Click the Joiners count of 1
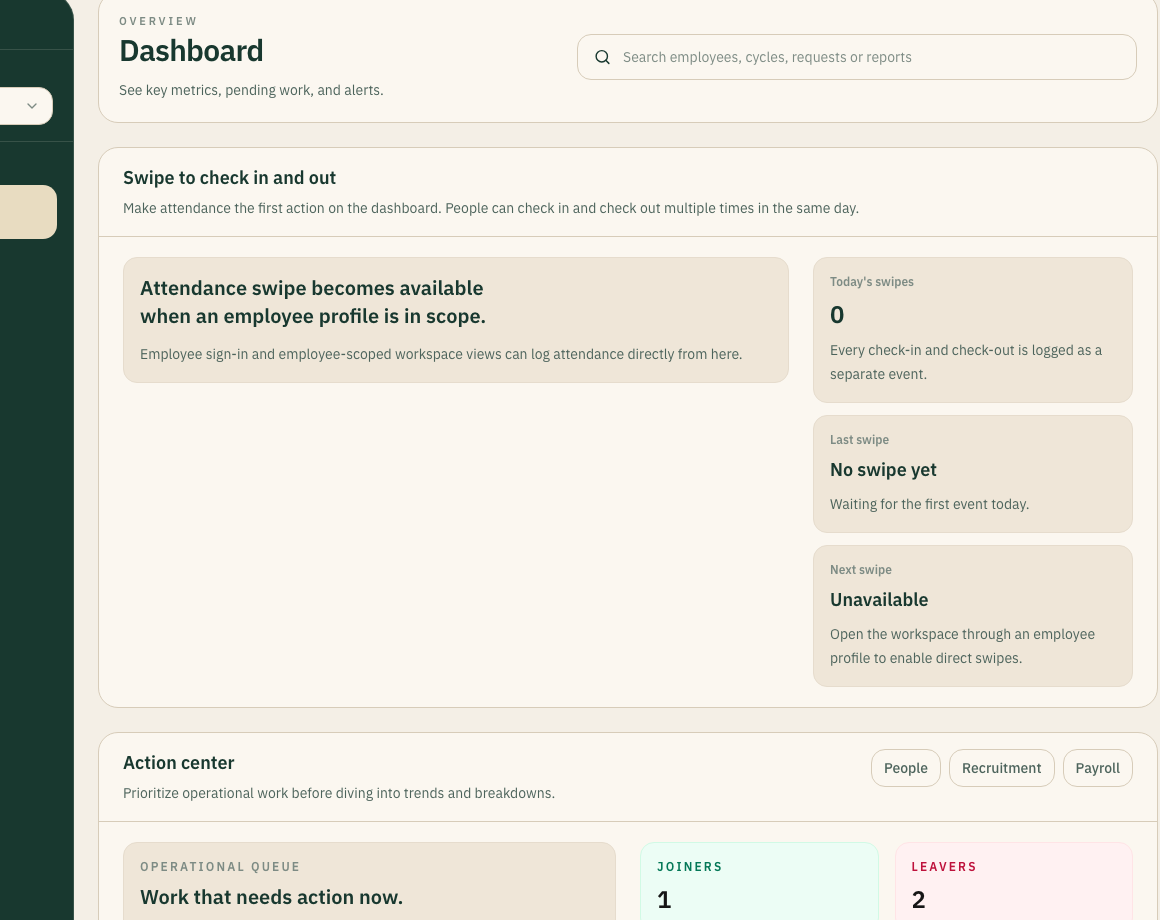This screenshot has height=920, width=1160. coord(664,899)
